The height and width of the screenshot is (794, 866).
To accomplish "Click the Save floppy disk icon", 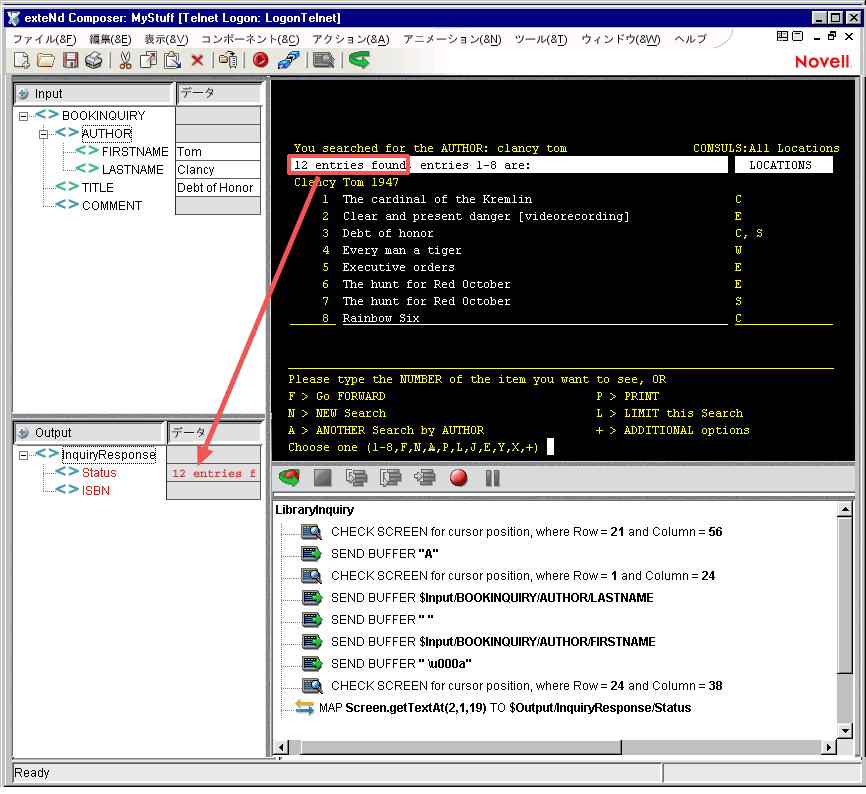I will pyautogui.click(x=70, y=60).
